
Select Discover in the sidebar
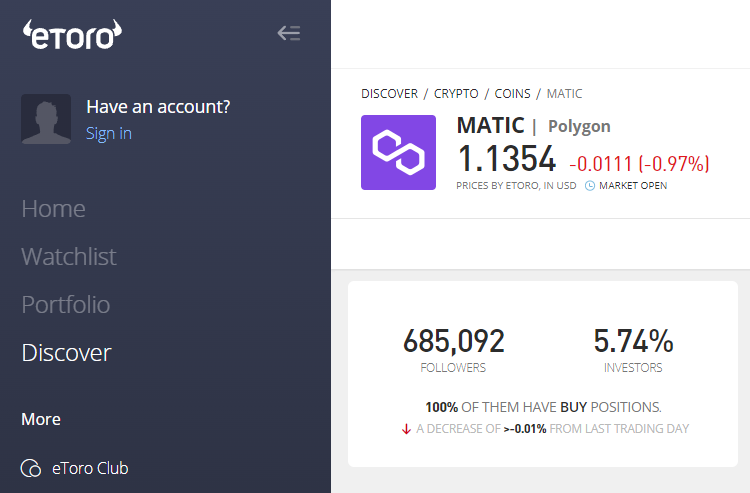tap(66, 353)
